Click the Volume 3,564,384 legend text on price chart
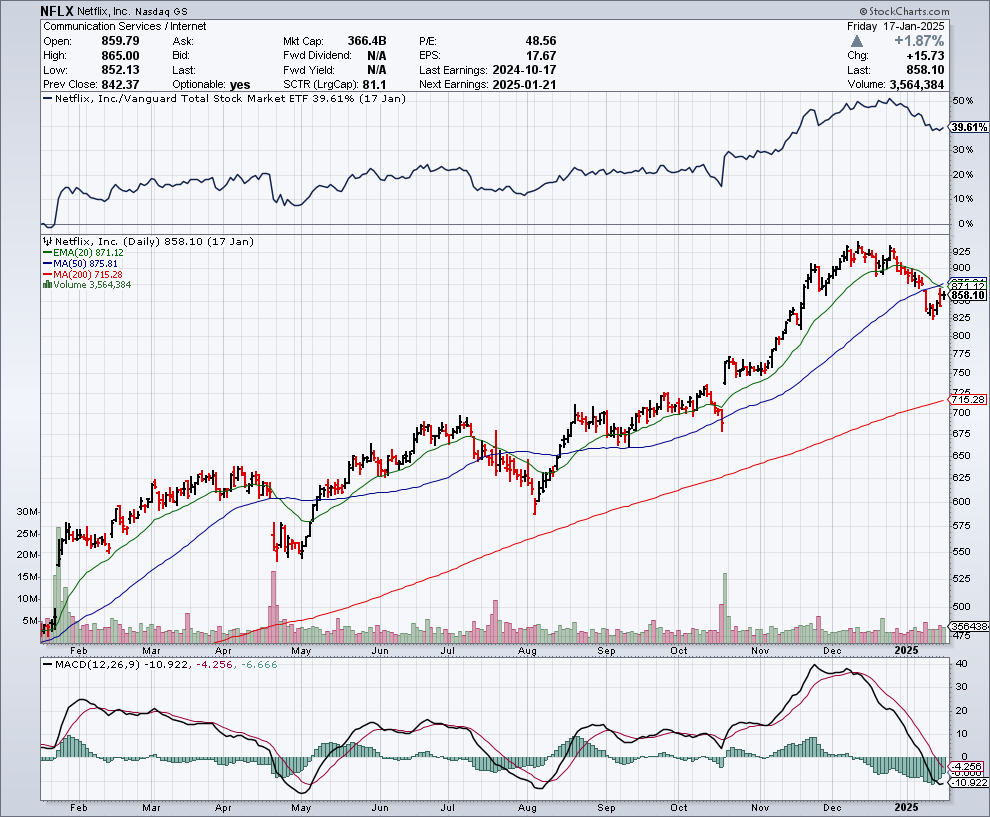 click(92, 285)
